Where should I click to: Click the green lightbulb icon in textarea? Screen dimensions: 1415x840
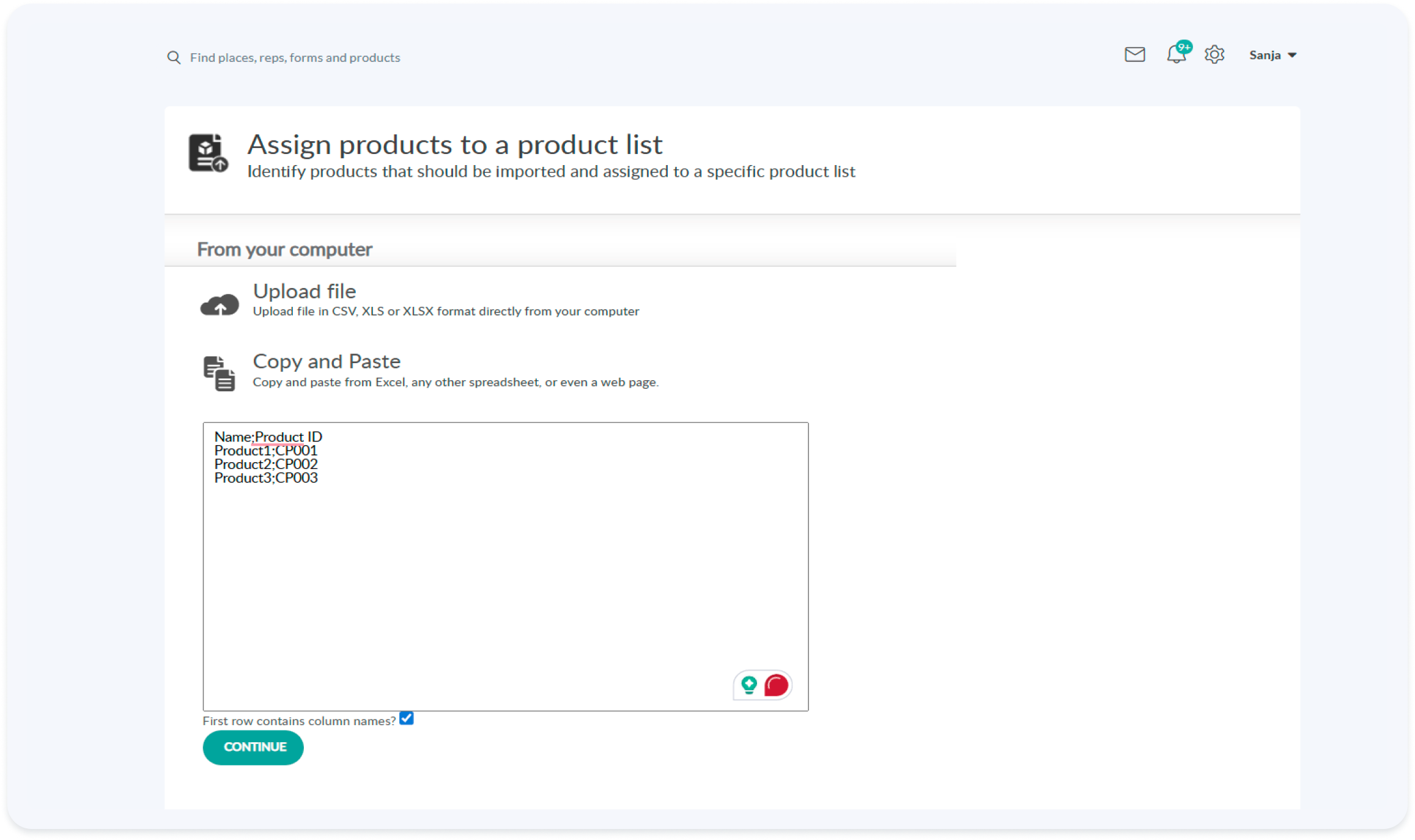tap(748, 685)
